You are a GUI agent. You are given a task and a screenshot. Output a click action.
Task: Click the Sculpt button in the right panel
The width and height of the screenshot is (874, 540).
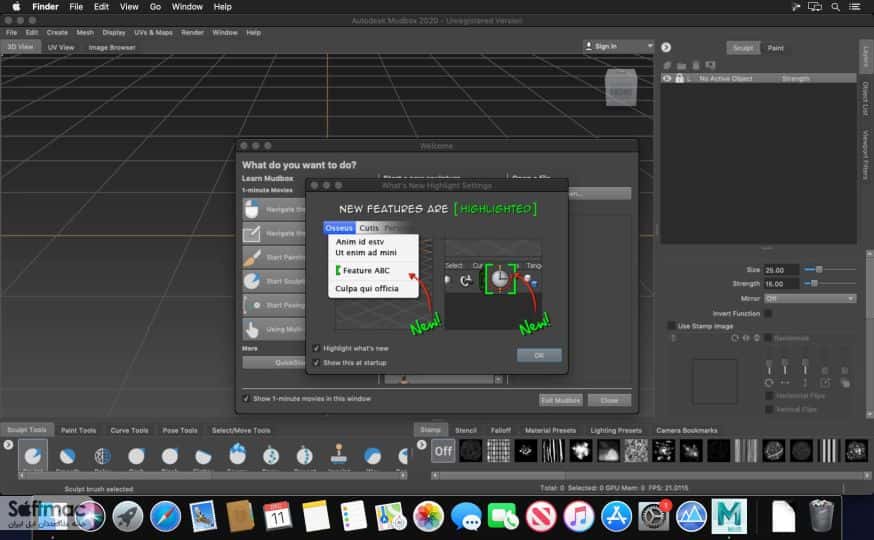(743, 48)
